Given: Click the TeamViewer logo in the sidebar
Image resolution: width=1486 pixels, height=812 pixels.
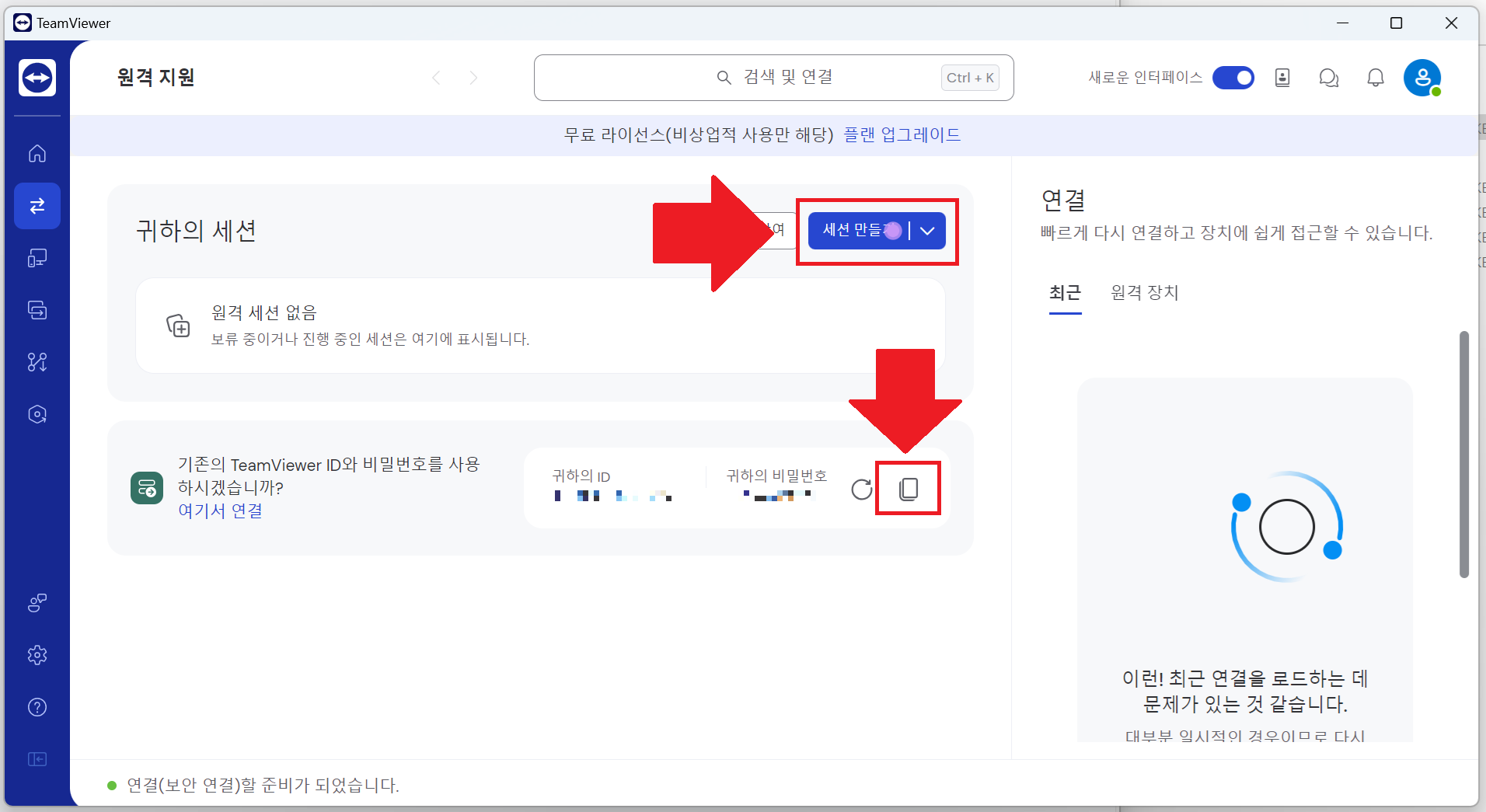Looking at the screenshot, I should coord(37,78).
